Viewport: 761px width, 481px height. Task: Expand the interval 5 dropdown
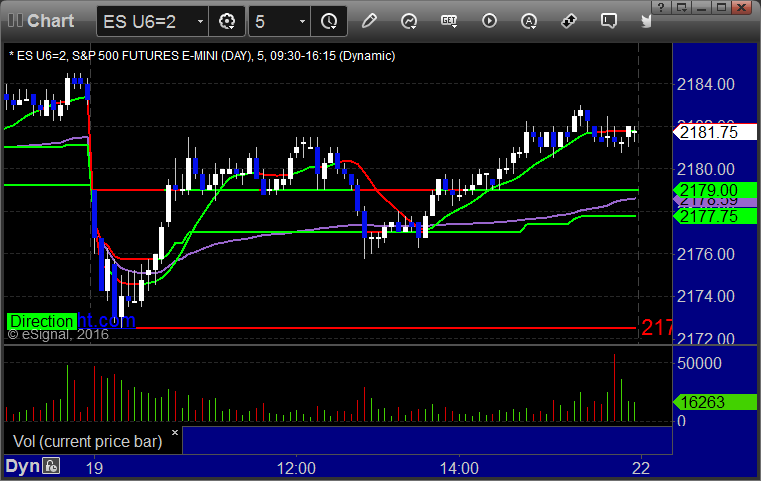302,21
